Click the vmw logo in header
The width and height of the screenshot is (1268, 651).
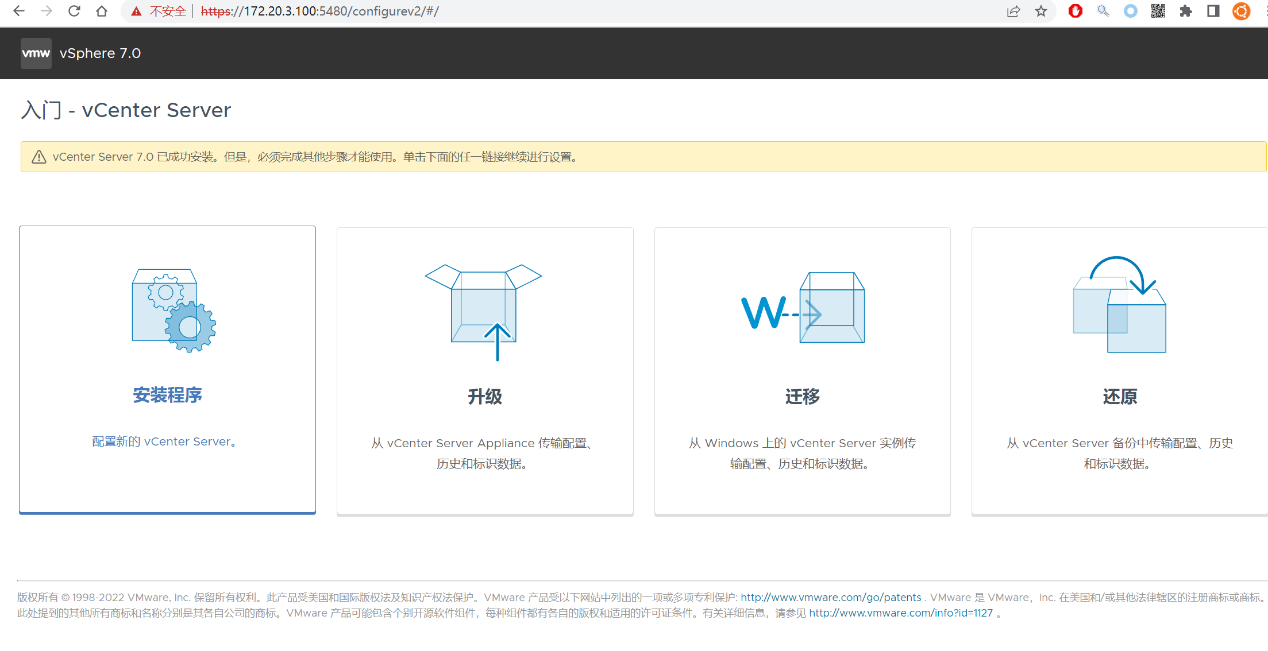pyautogui.click(x=36, y=53)
